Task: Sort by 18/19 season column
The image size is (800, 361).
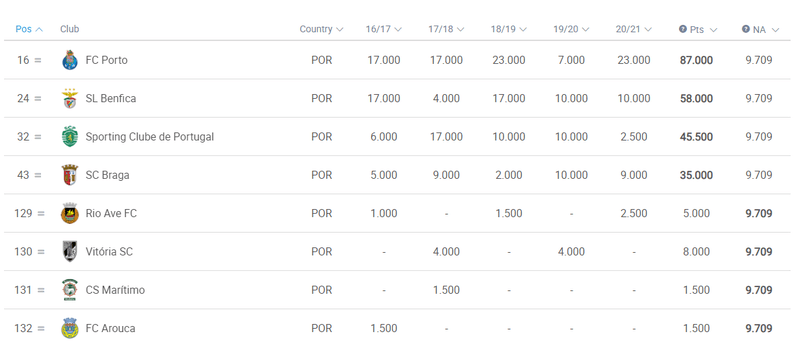Action: coord(509,29)
